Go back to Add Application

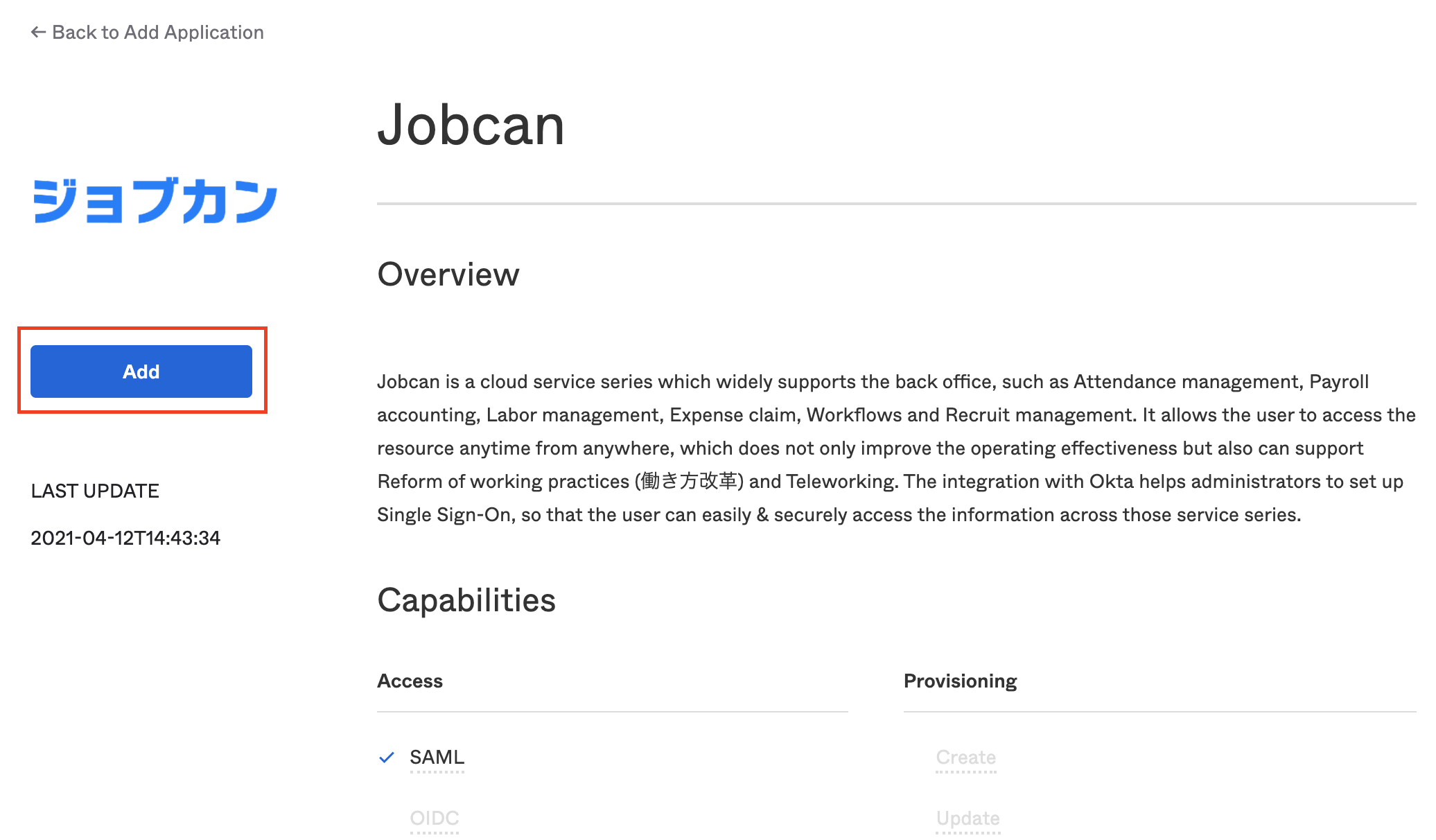tap(148, 32)
